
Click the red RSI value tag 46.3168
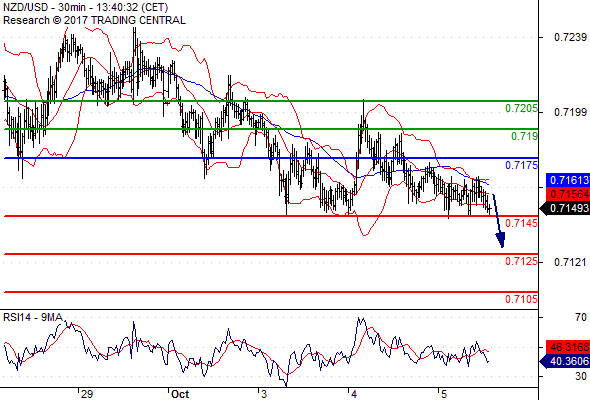(x=568, y=347)
